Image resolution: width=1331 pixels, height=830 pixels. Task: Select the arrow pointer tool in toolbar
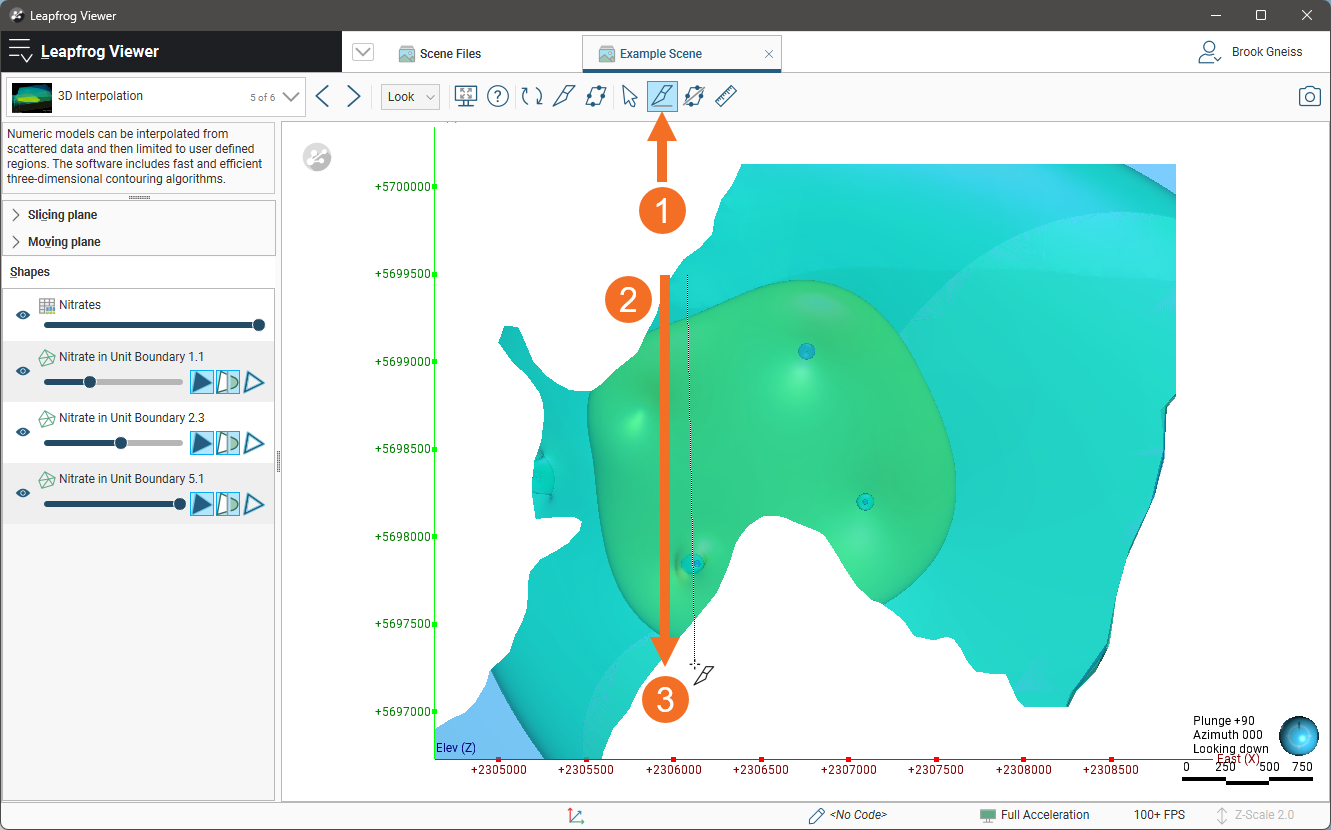click(629, 96)
